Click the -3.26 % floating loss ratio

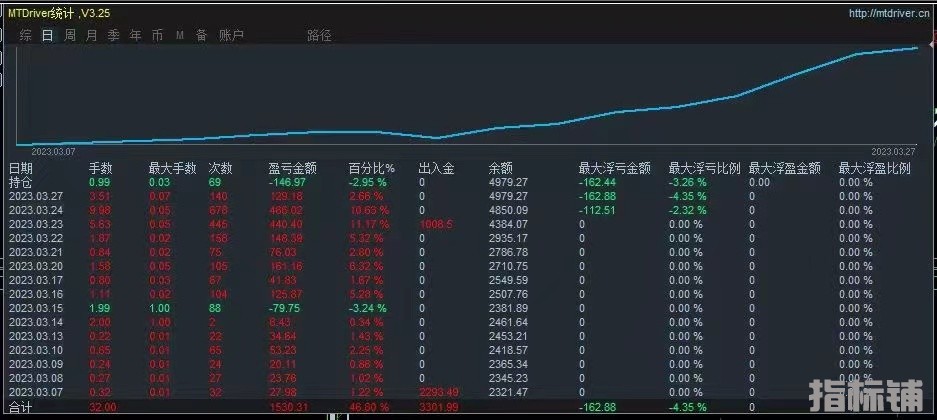pyautogui.click(x=688, y=182)
